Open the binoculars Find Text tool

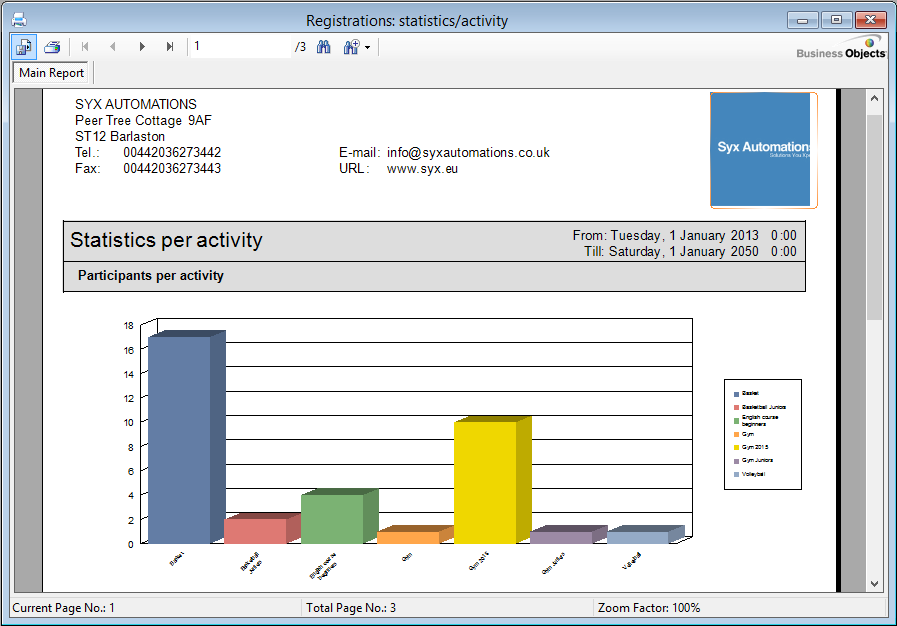pyautogui.click(x=323, y=47)
